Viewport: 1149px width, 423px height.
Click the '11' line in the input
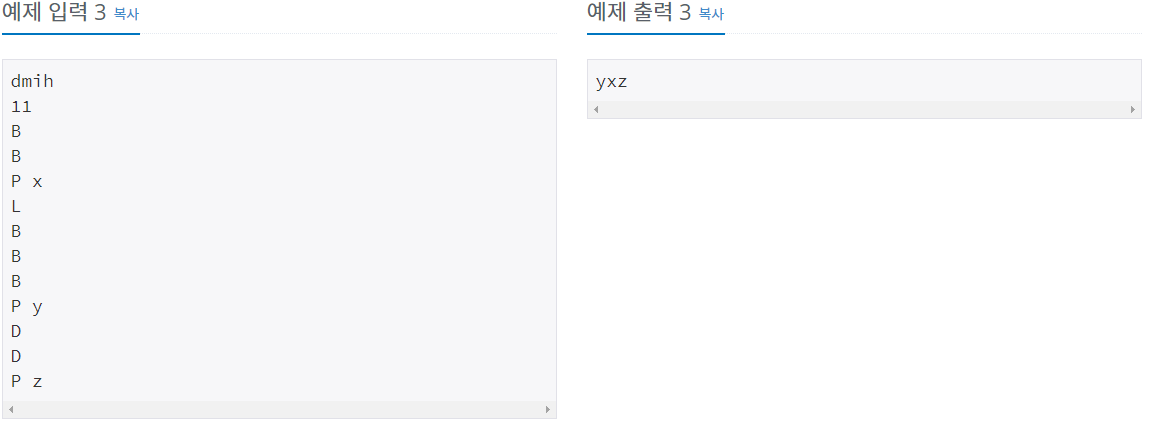[21, 106]
